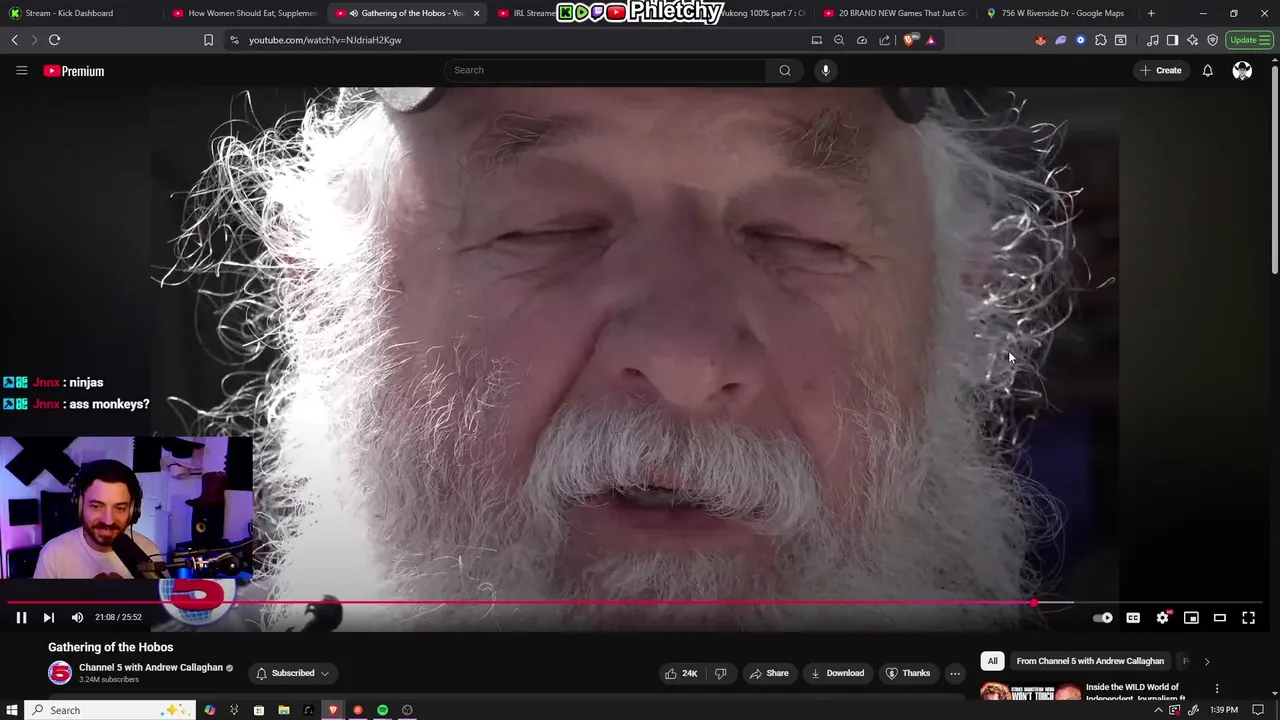The width and height of the screenshot is (1280, 720).
Task: Dislike the video
Action: [x=720, y=673]
